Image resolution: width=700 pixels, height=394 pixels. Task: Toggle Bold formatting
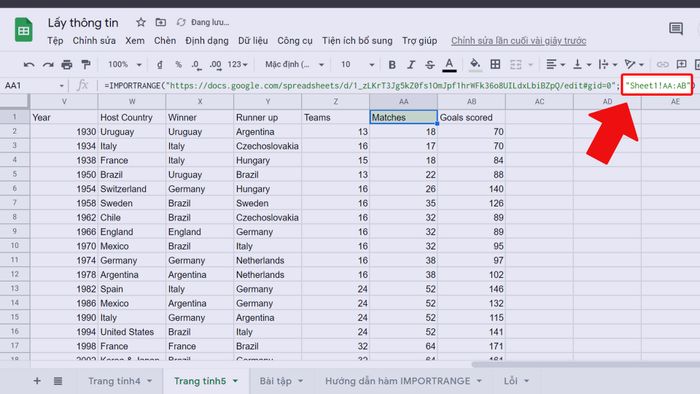click(x=392, y=65)
